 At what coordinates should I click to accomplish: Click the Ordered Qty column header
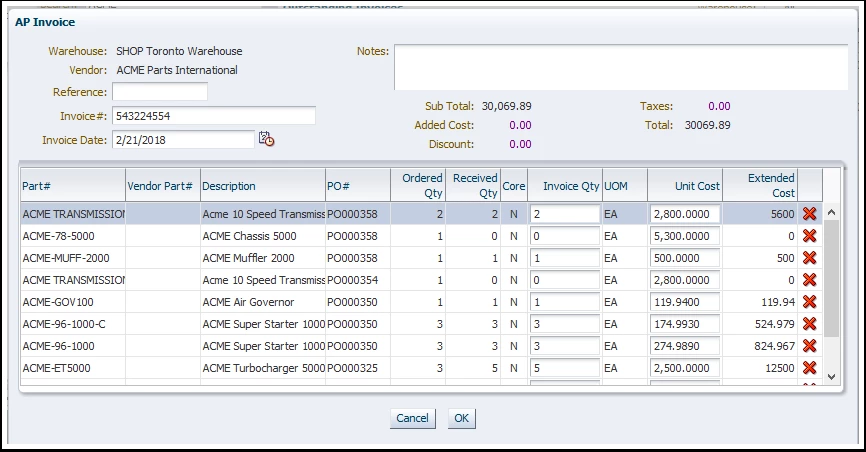418,186
